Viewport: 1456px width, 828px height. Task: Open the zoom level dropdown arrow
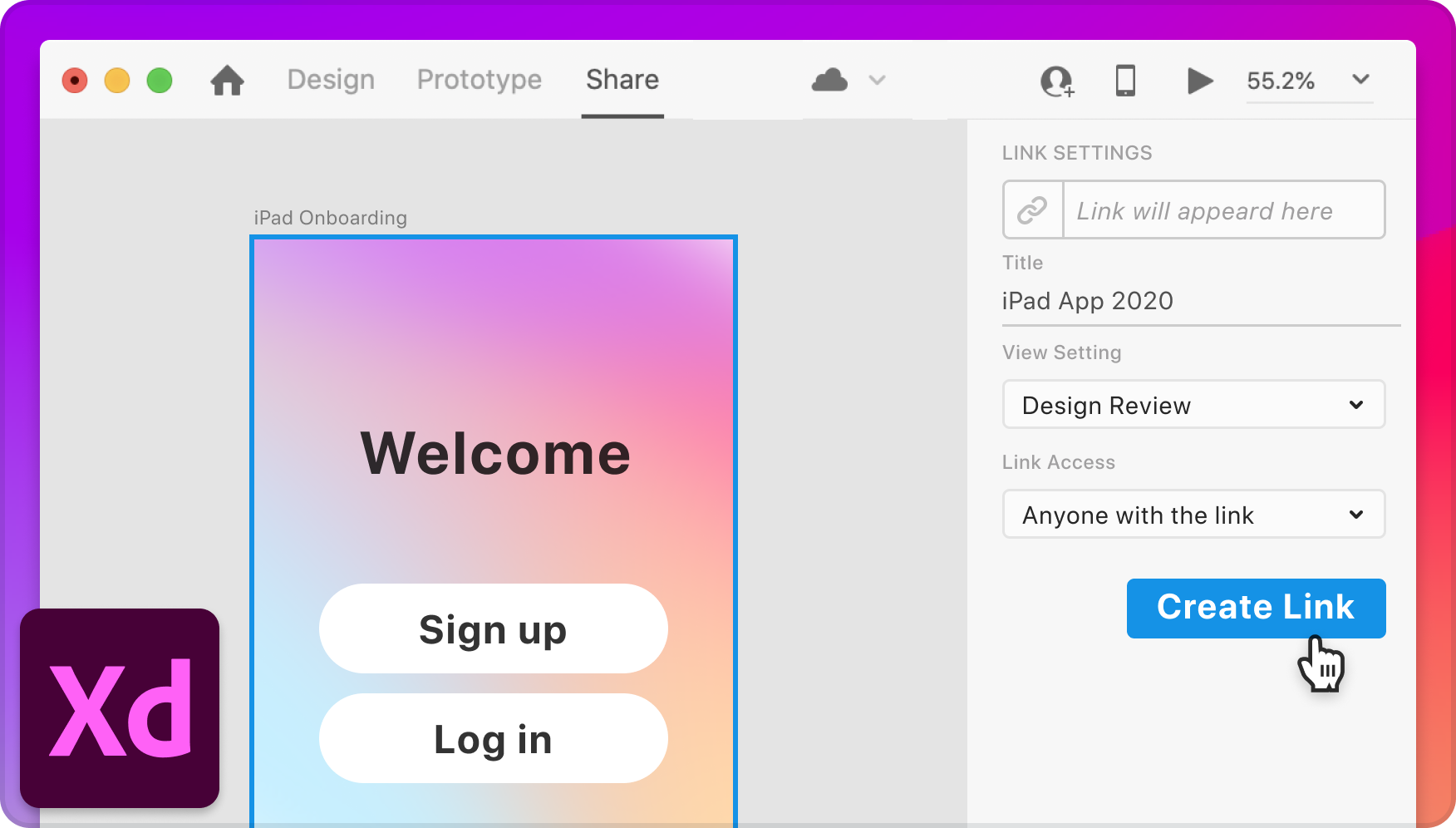[x=1360, y=80]
